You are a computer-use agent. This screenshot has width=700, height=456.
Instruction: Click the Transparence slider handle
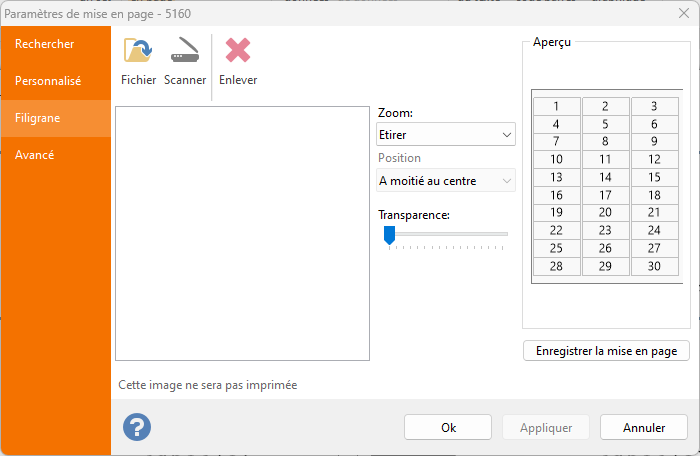[390, 234]
